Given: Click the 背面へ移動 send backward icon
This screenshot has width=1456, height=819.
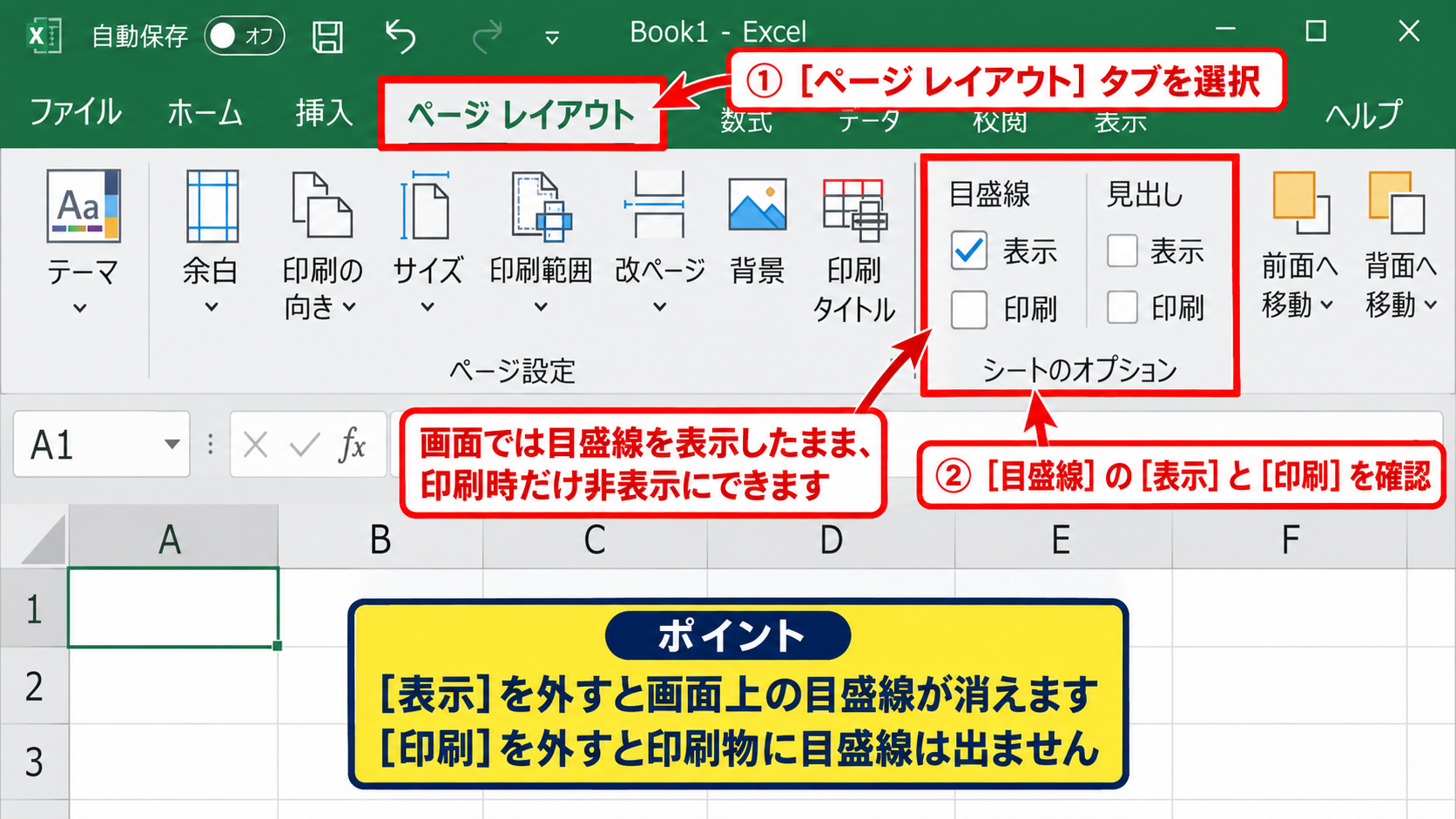Looking at the screenshot, I should (x=1397, y=202).
